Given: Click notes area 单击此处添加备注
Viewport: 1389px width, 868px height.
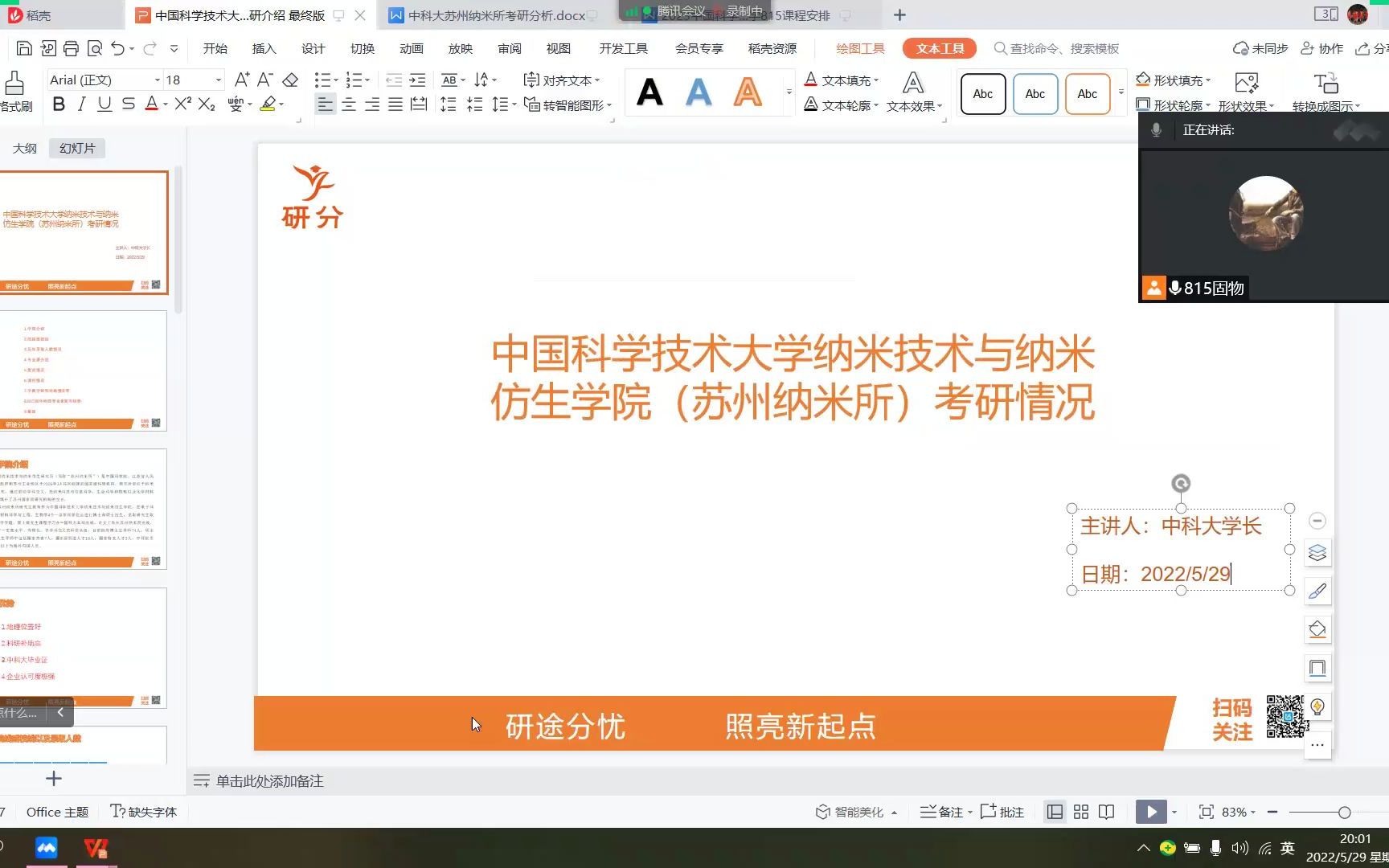Looking at the screenshot, I should 269,781.
